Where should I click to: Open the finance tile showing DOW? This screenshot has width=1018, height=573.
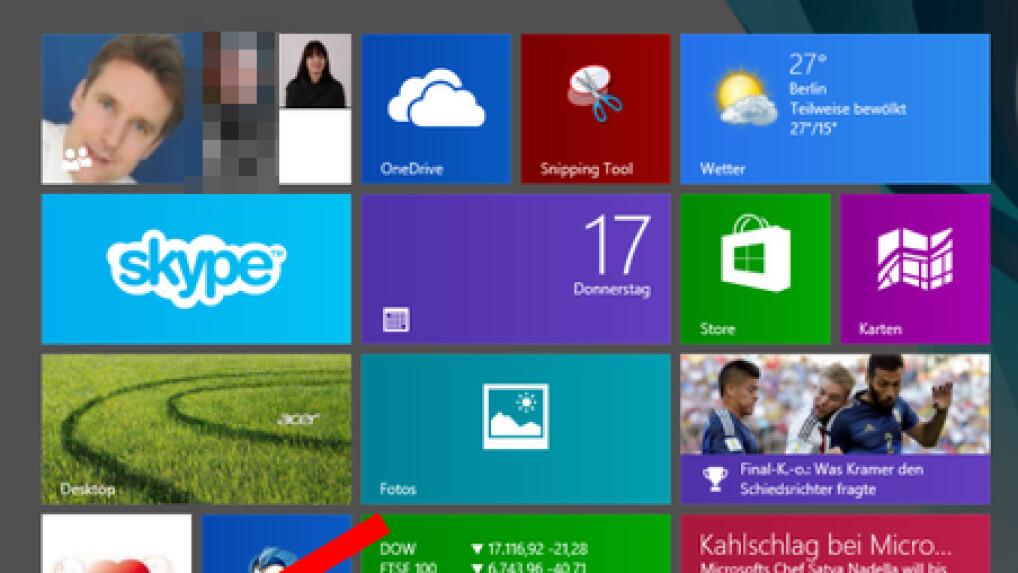coord(515,544)
